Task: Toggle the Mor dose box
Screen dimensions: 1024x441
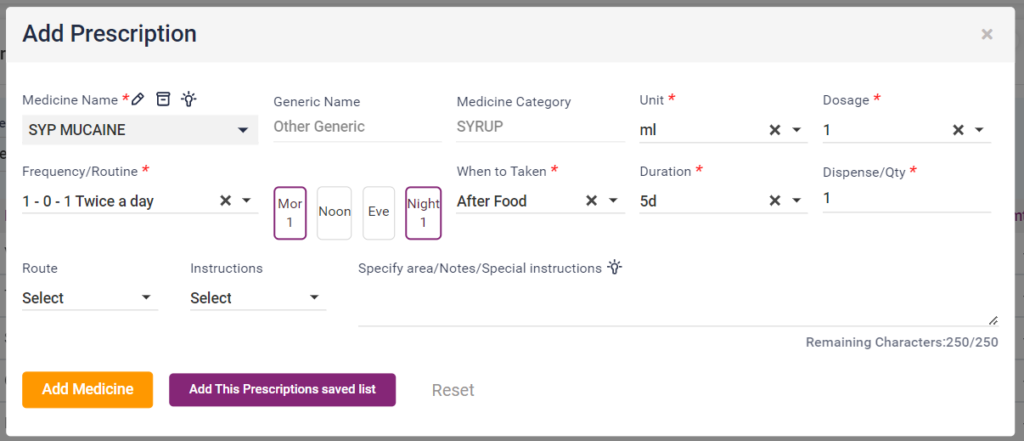Action: click(x=289, y=213)
